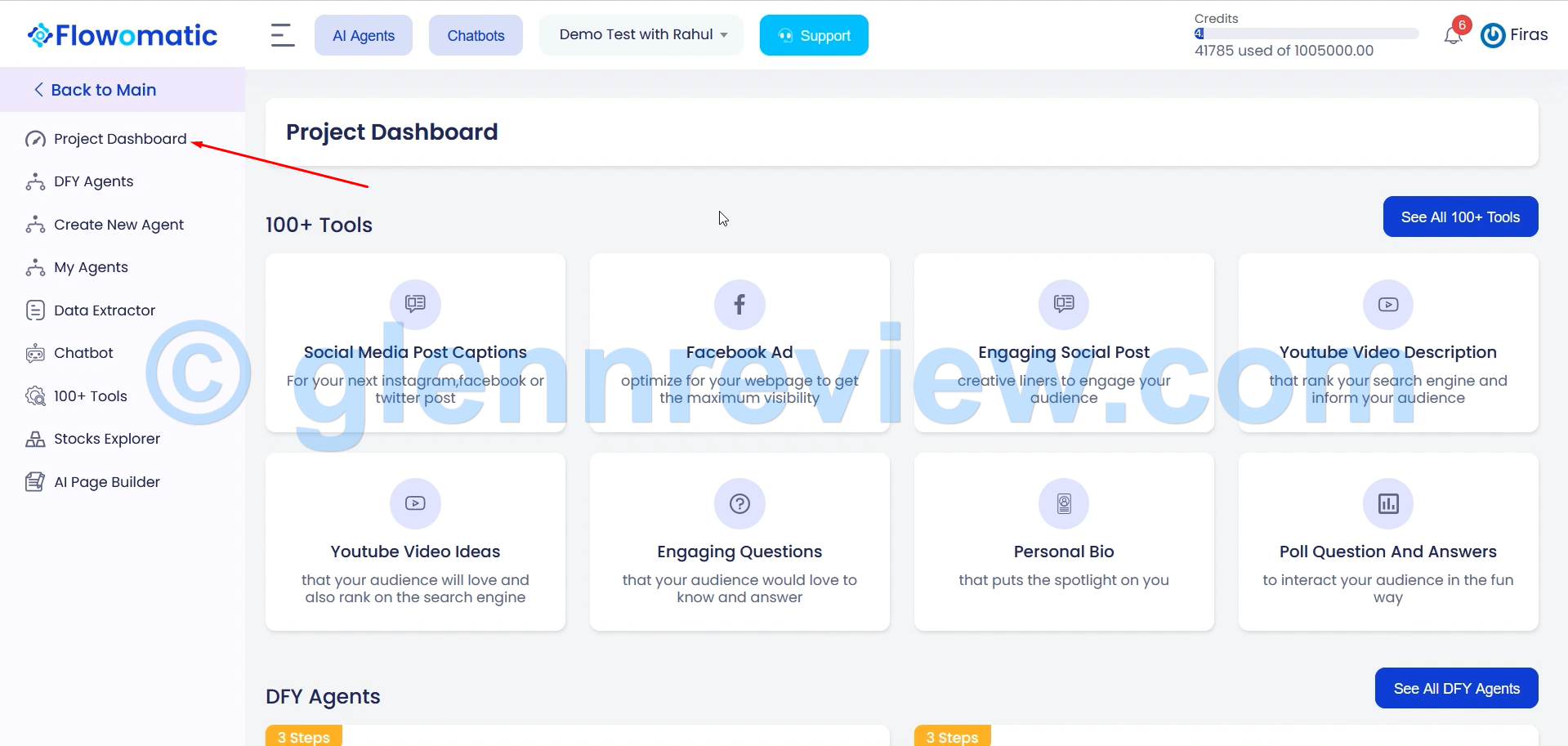Click the 100+ Tools sidebar icon
Image resolution: width=1568 pixels, height=746 pixels.
35,396
